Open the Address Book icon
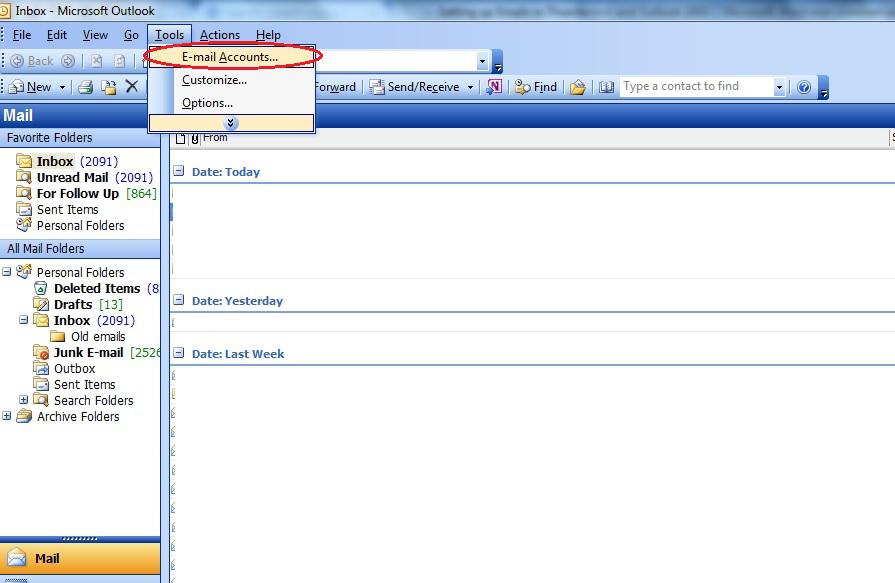The width and height of the screenshot is (895, 583). [606, 87]
